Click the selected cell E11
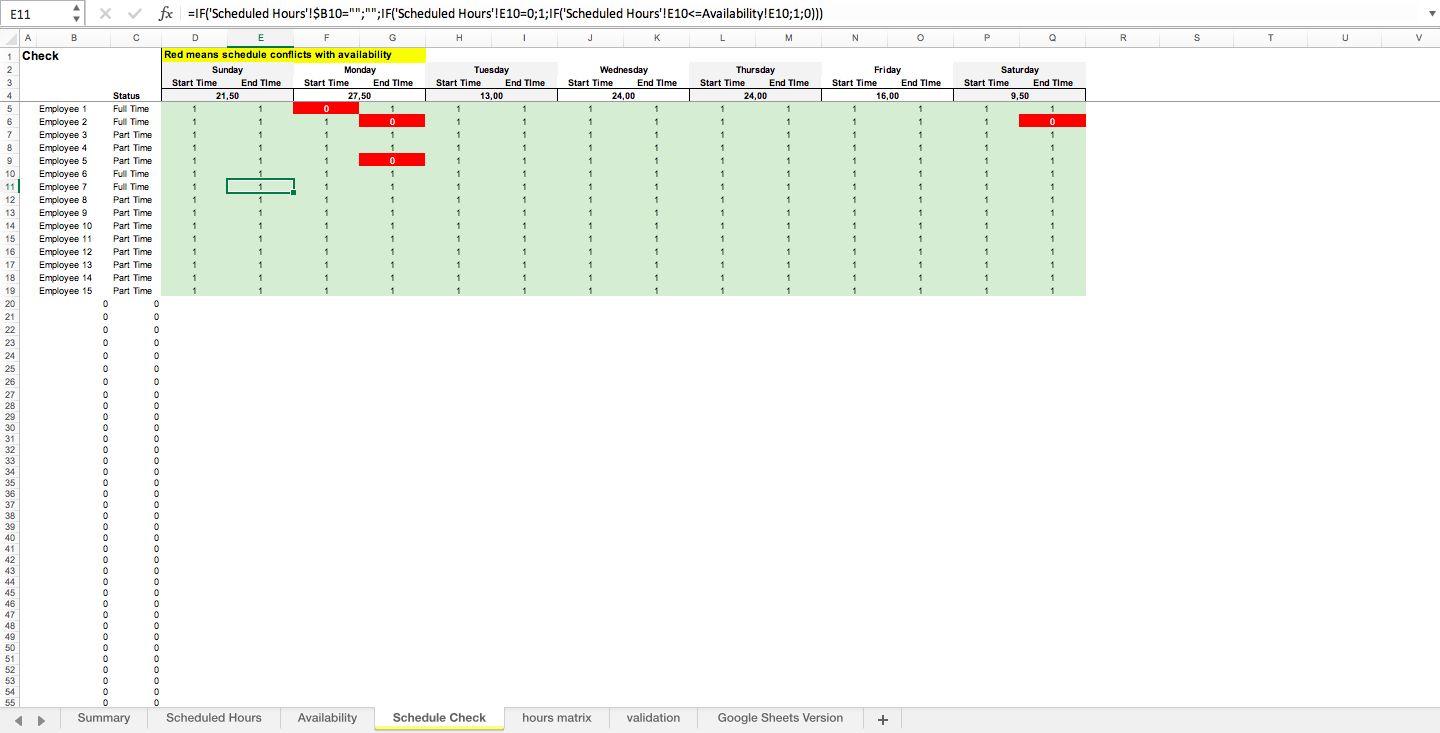The width and height of the screenshot is (1440, 733). pyautogui.click(x=260, y=187)
